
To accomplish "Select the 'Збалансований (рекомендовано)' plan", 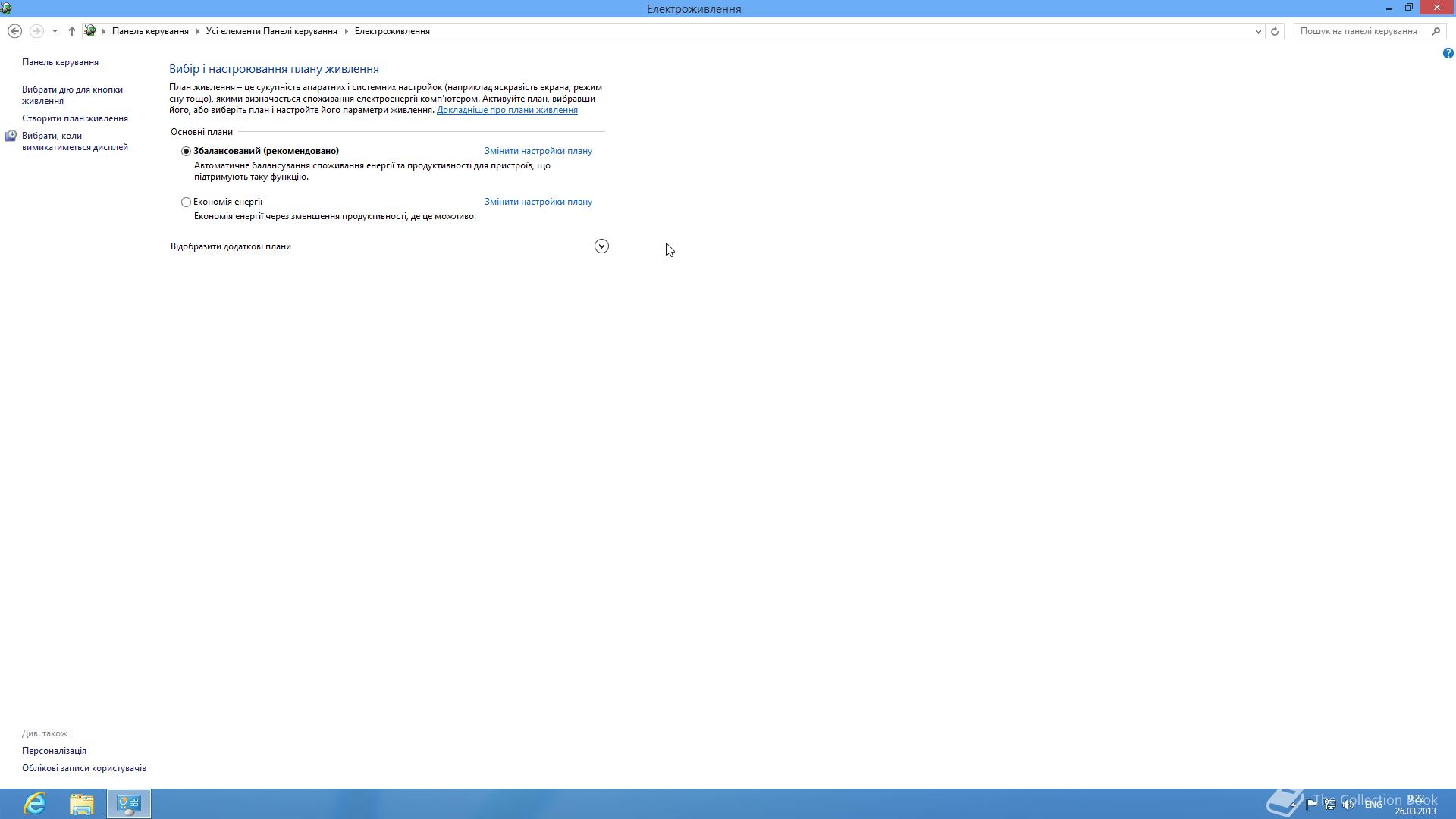I will (x=186, y=151).
